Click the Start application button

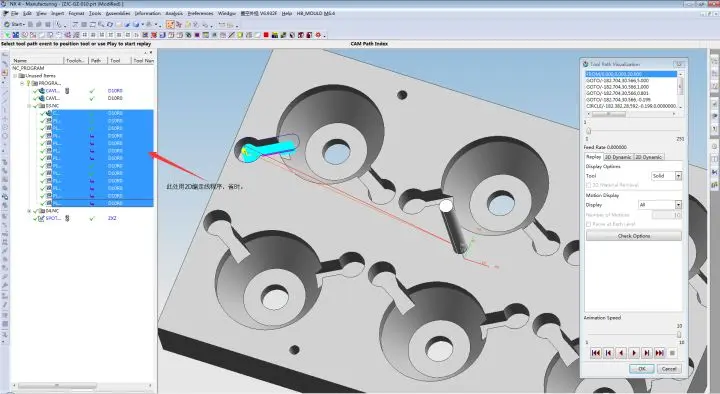point(13,24)
